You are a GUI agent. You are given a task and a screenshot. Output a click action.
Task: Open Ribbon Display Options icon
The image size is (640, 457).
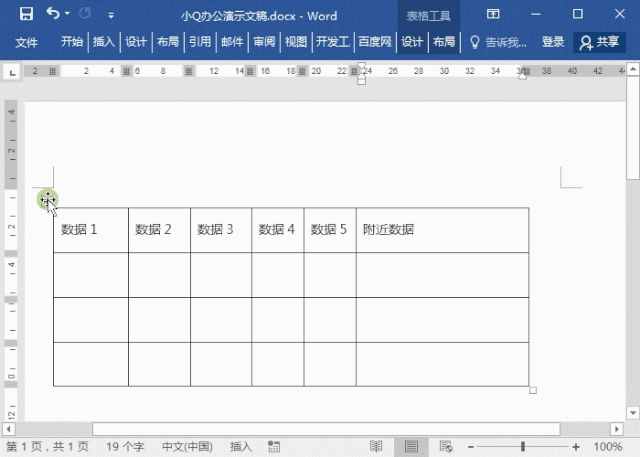coord(493,14)
